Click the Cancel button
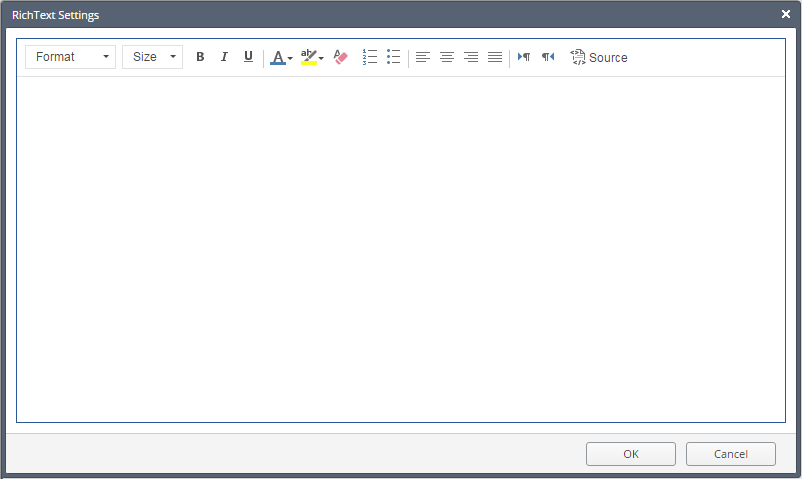This screenshot has height=479, width=802. [730, 454]
